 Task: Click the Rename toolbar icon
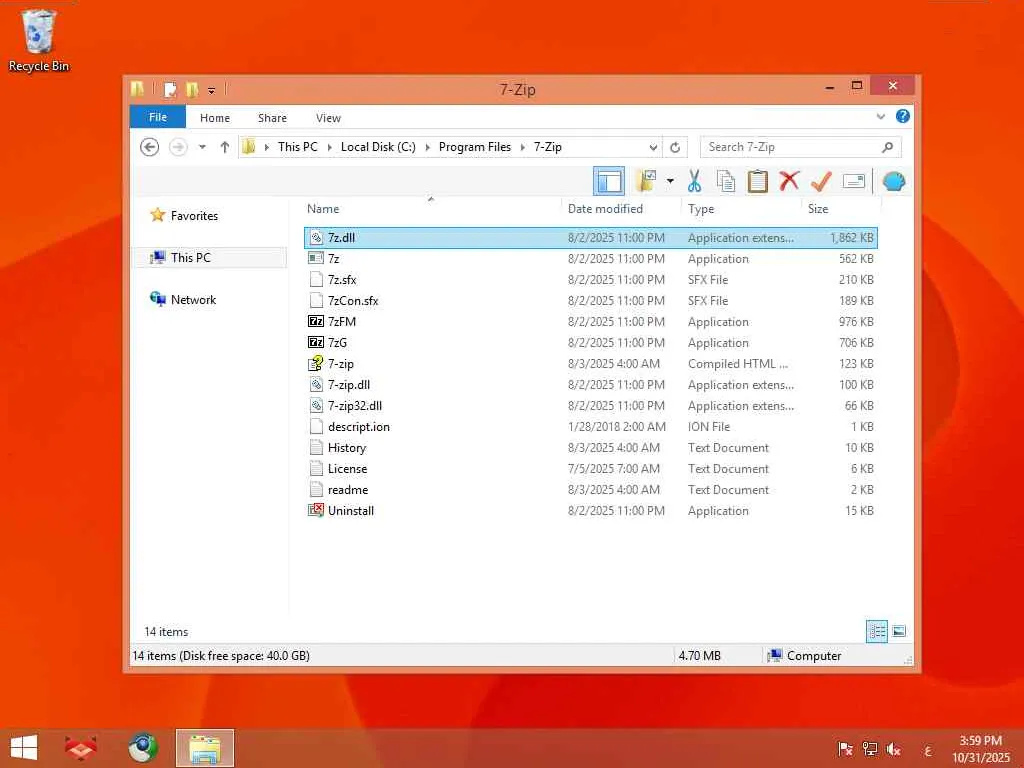[854, 181]
